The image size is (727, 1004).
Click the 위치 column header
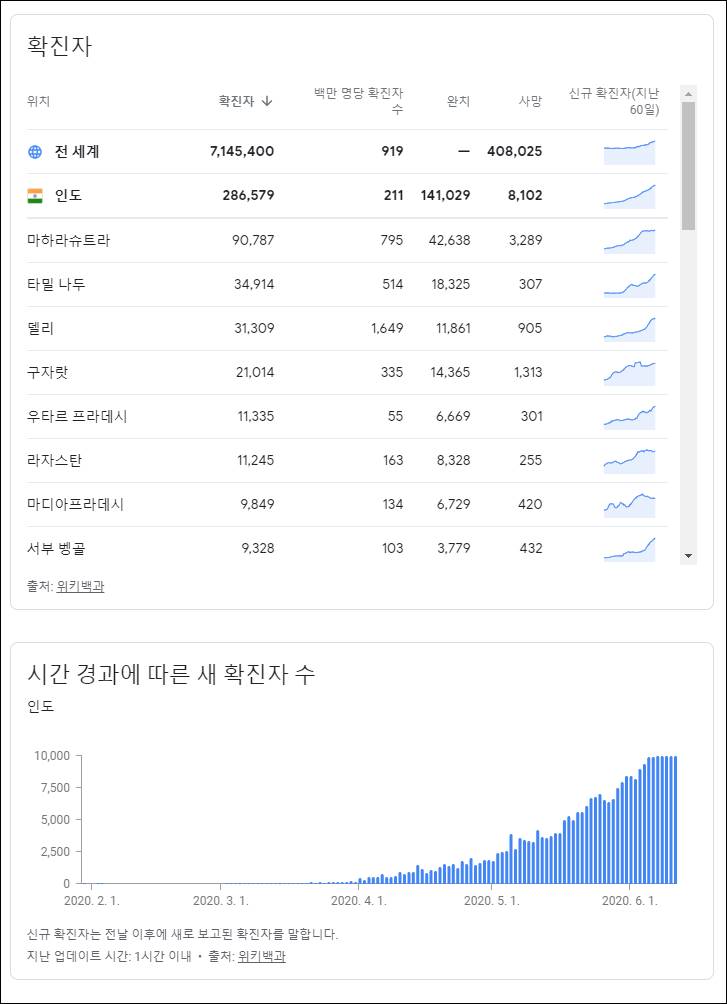[38, 101]
